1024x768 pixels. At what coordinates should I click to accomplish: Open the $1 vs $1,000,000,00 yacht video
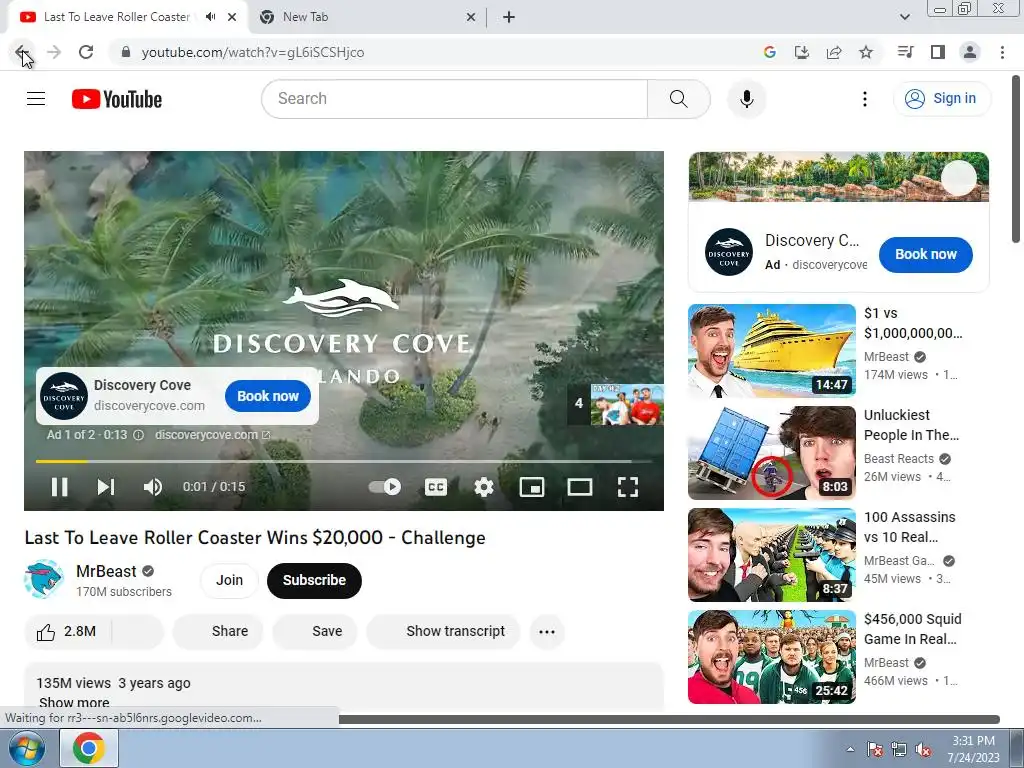click(771, 351)
